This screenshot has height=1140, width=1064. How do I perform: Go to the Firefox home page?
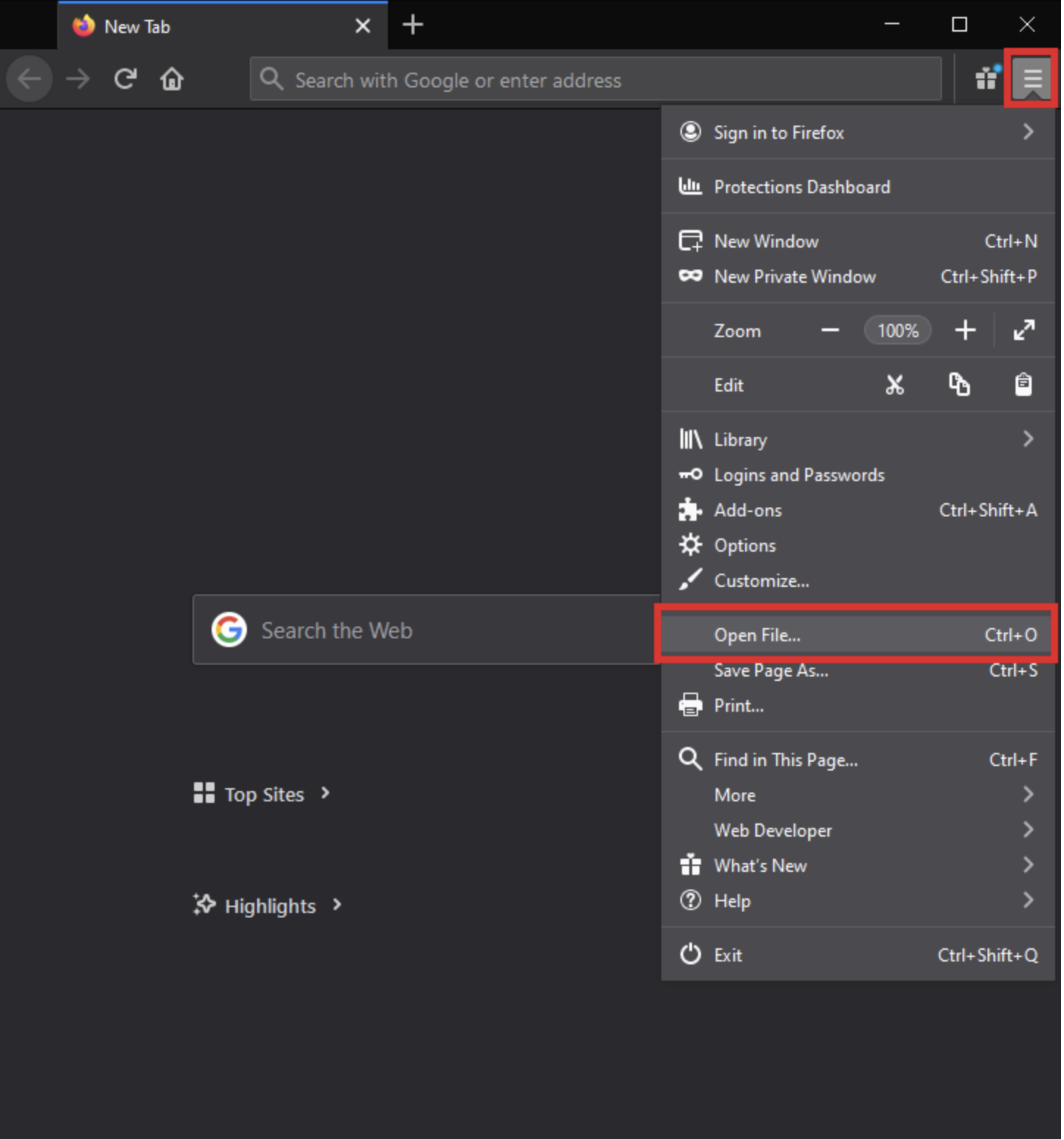tap(172, 79)
